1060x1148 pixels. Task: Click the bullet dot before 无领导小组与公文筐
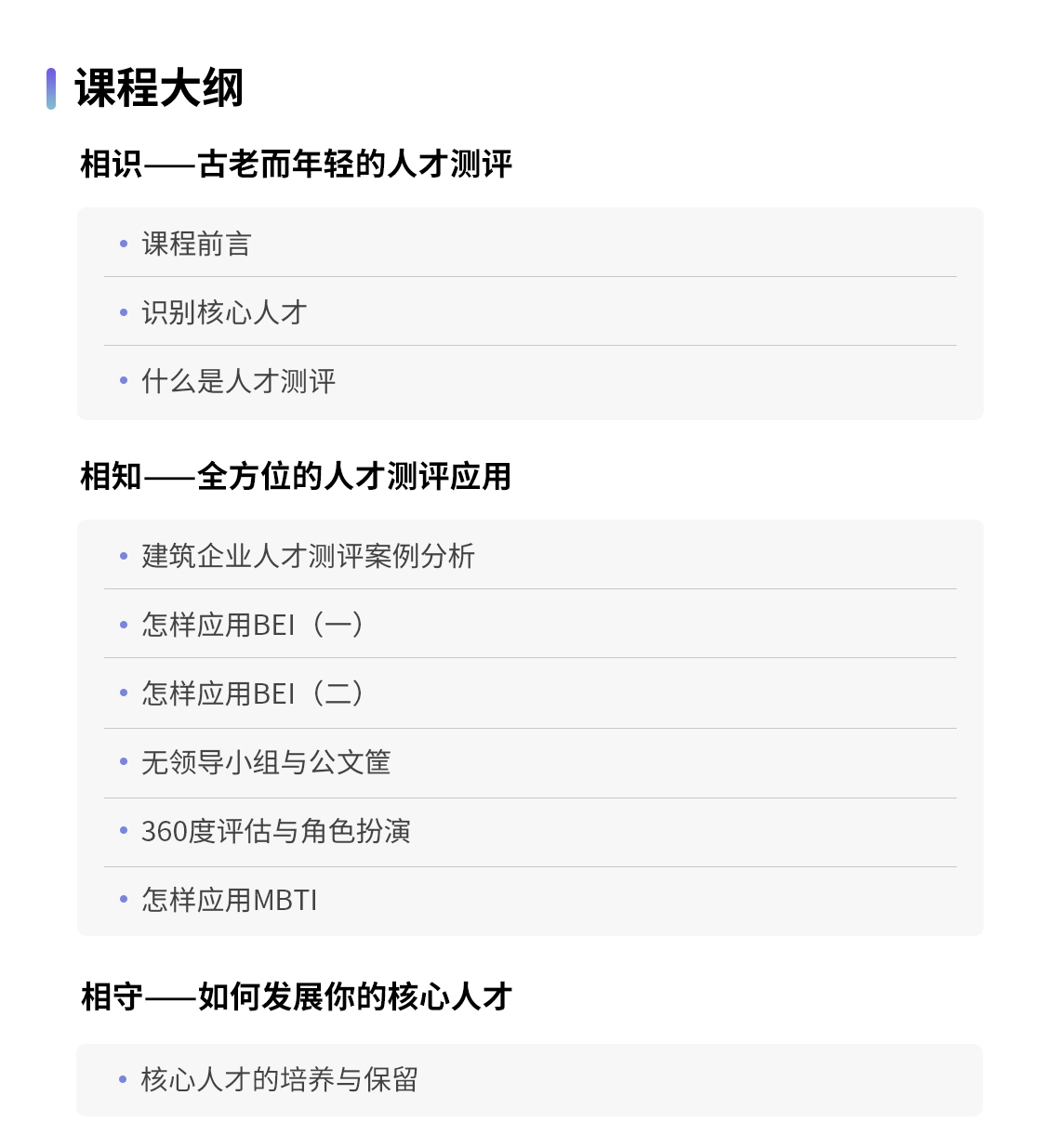[123, 762]
